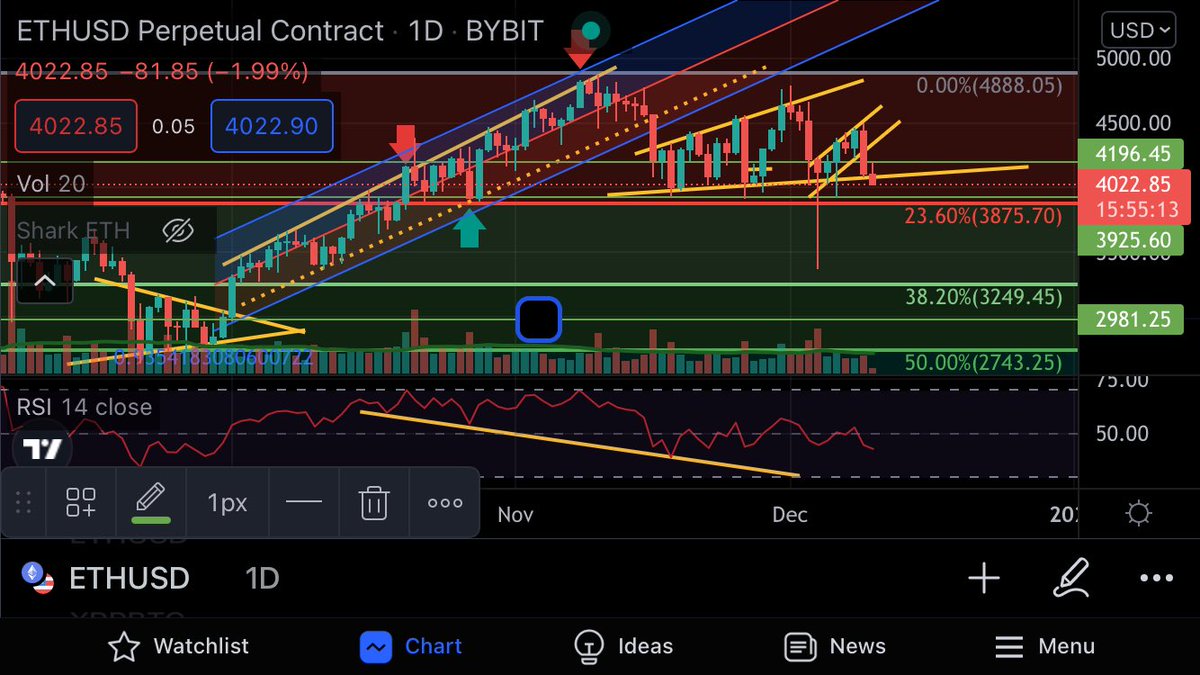This screenshot has height=675, width=1200.
Task: Click the Shark ETH indicator label
Action: point(73,231)
